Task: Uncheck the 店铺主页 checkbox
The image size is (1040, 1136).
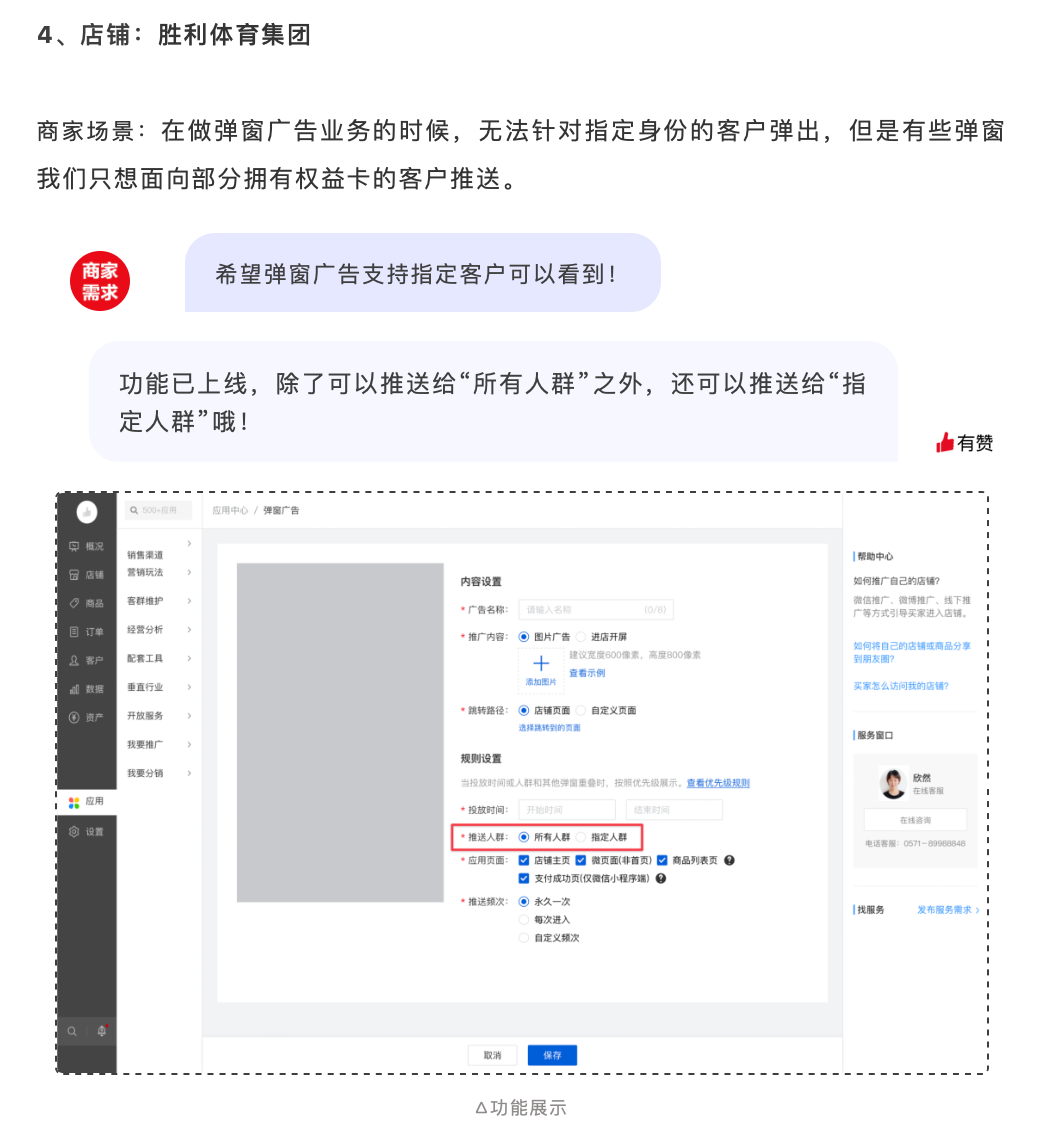Action: pyautogui.click(x=524, y=860)
